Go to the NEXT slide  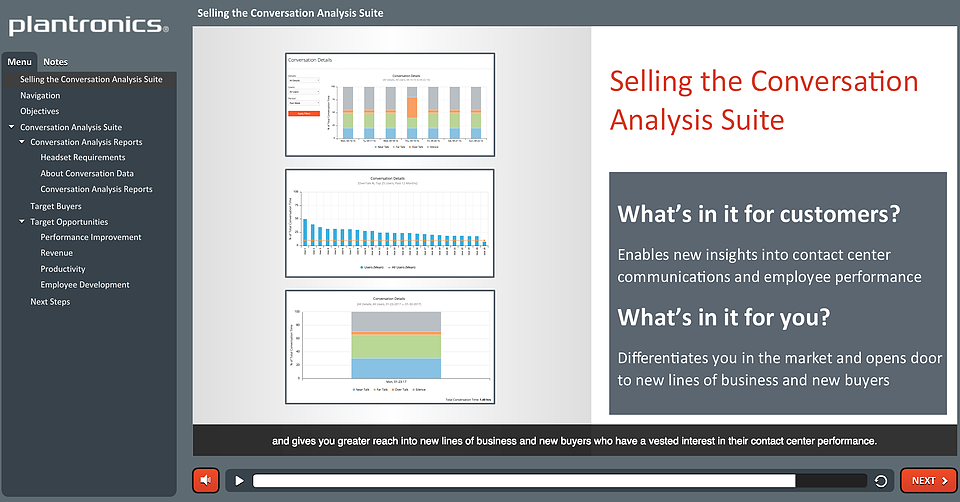(x=929, y=481)
